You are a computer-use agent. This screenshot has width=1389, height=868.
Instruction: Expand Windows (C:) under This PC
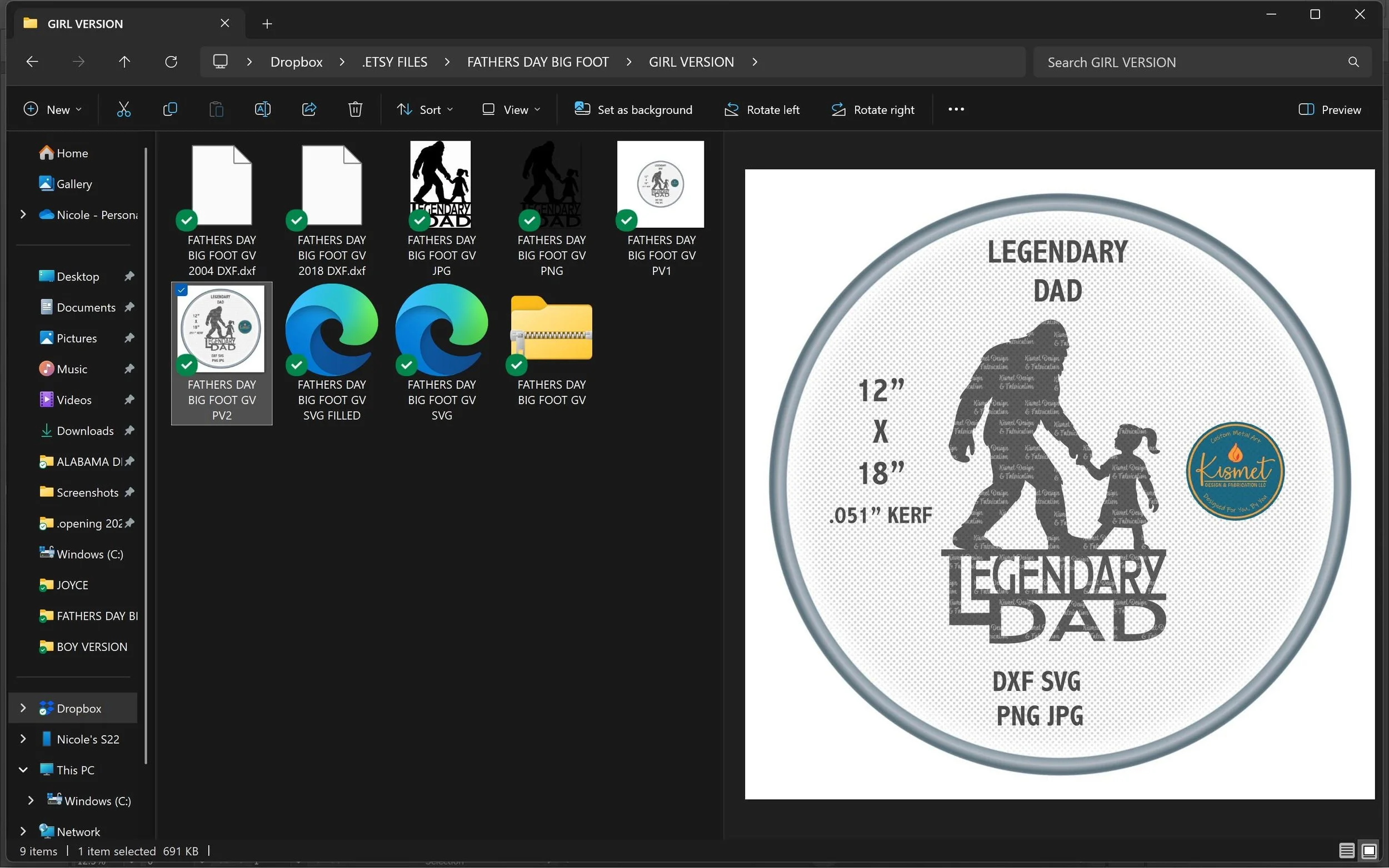(x=31, y=800)
